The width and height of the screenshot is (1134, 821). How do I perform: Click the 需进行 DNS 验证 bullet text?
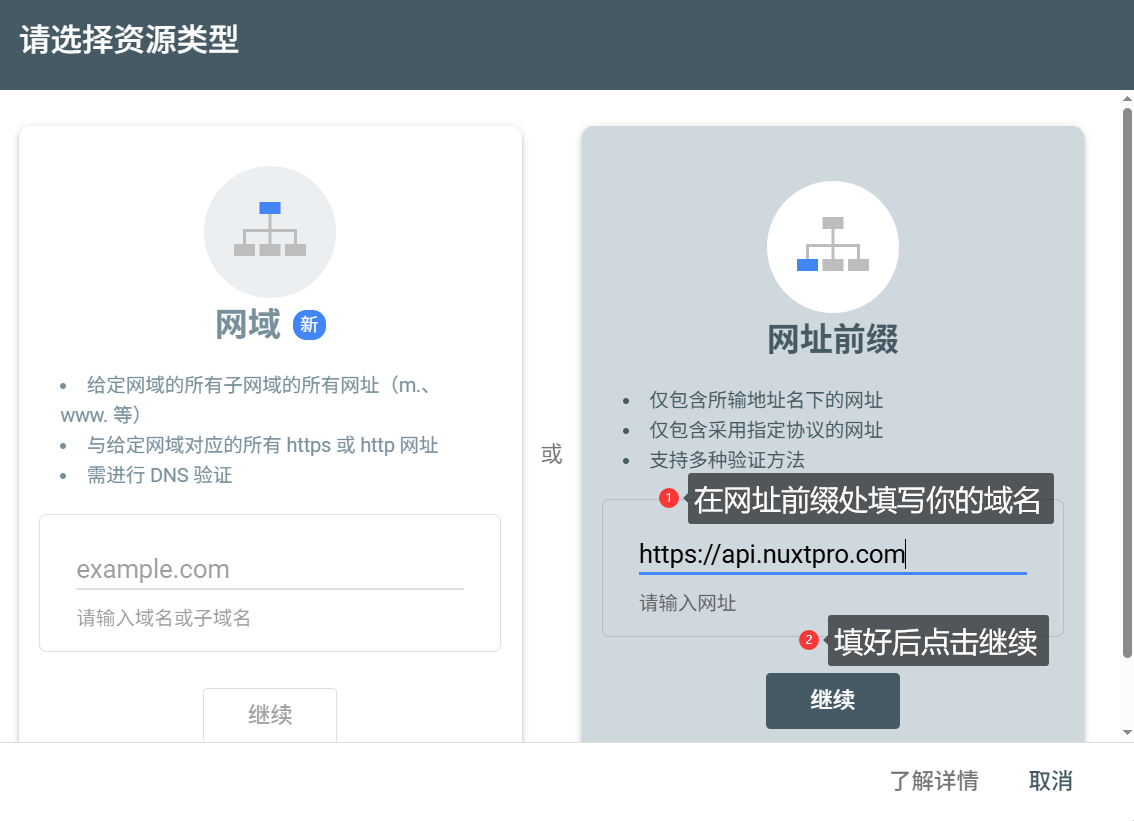(160, 476)
